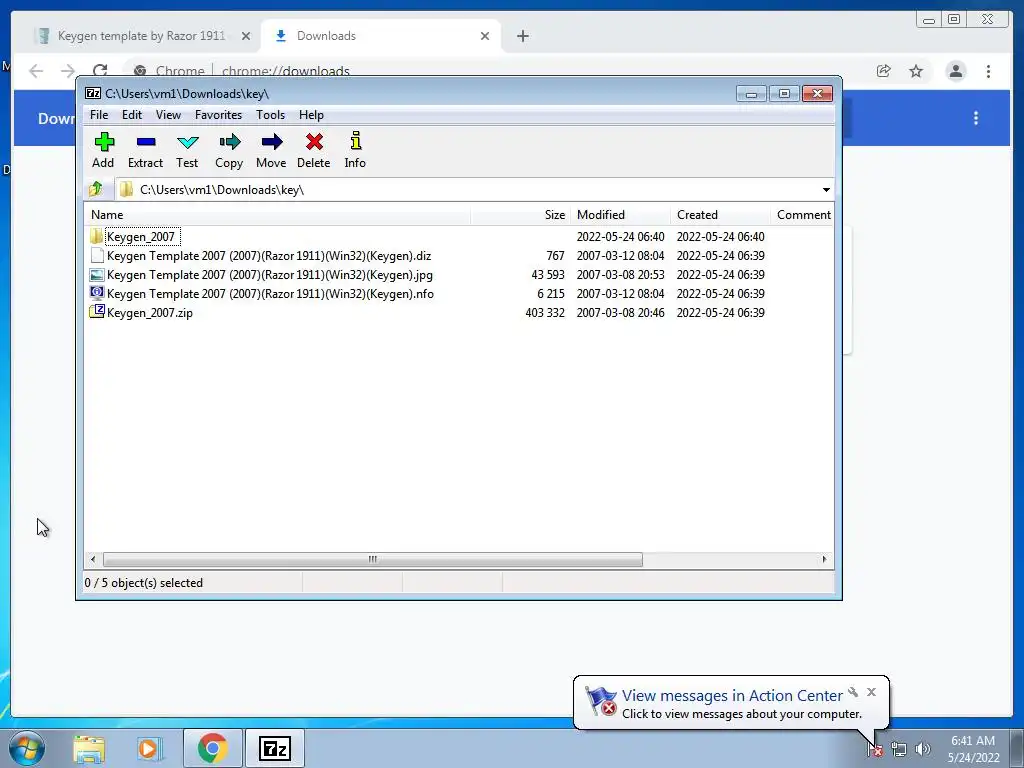Close the Downloads tab
1024x768 pixels.
tap(485, 36)
